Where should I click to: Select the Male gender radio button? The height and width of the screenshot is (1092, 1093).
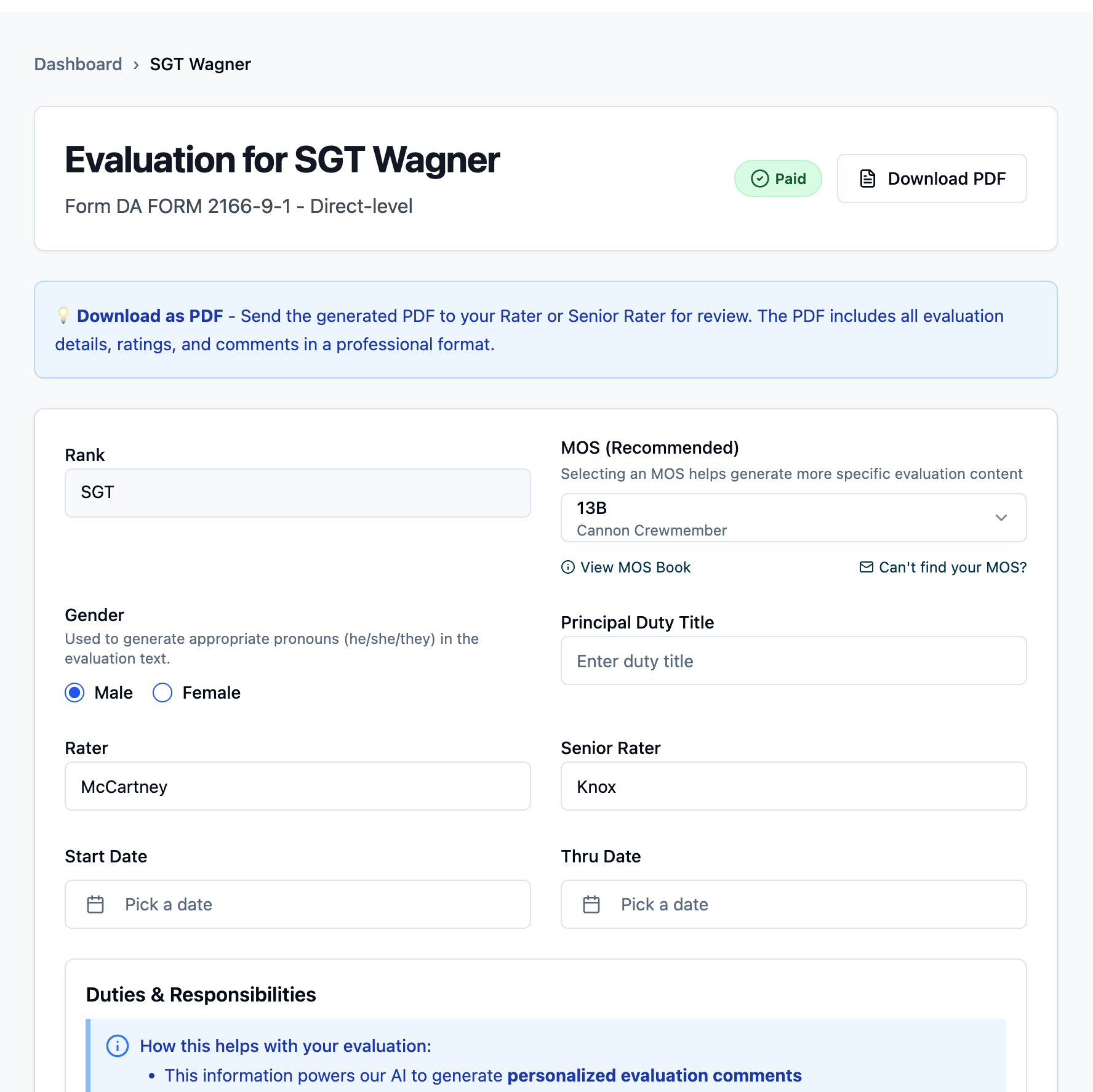coord(75,693)
